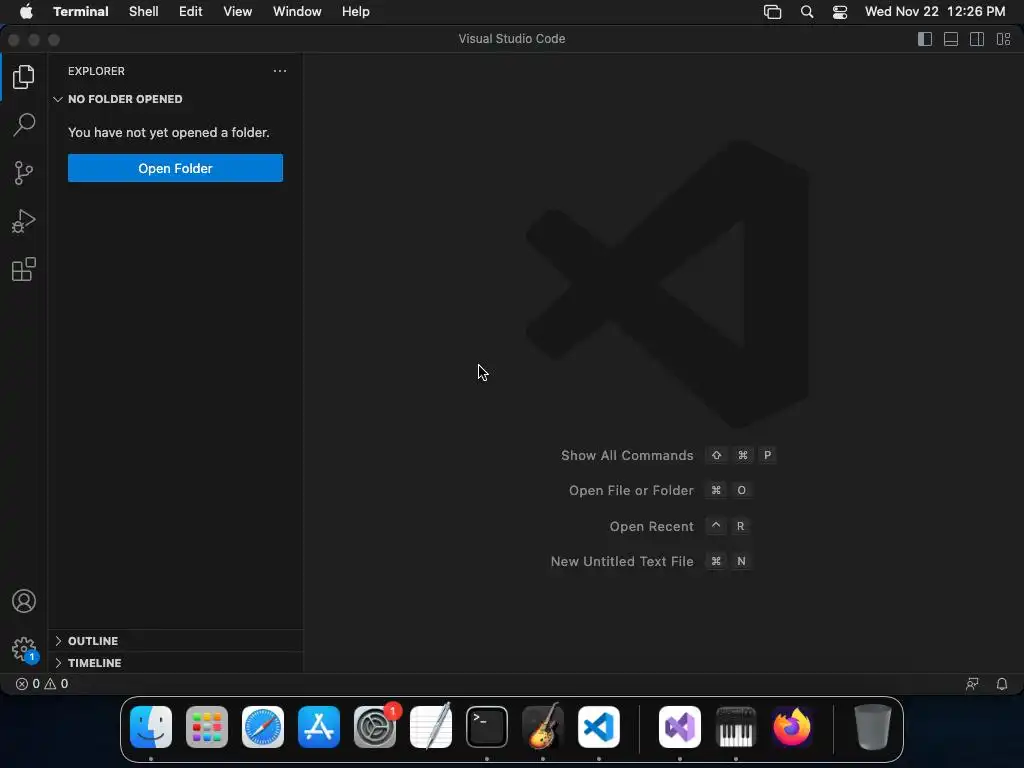1024x768 pixels.
Task: Open the Extensions view icon
Action: pyautogui.click(x=24, y=269)
